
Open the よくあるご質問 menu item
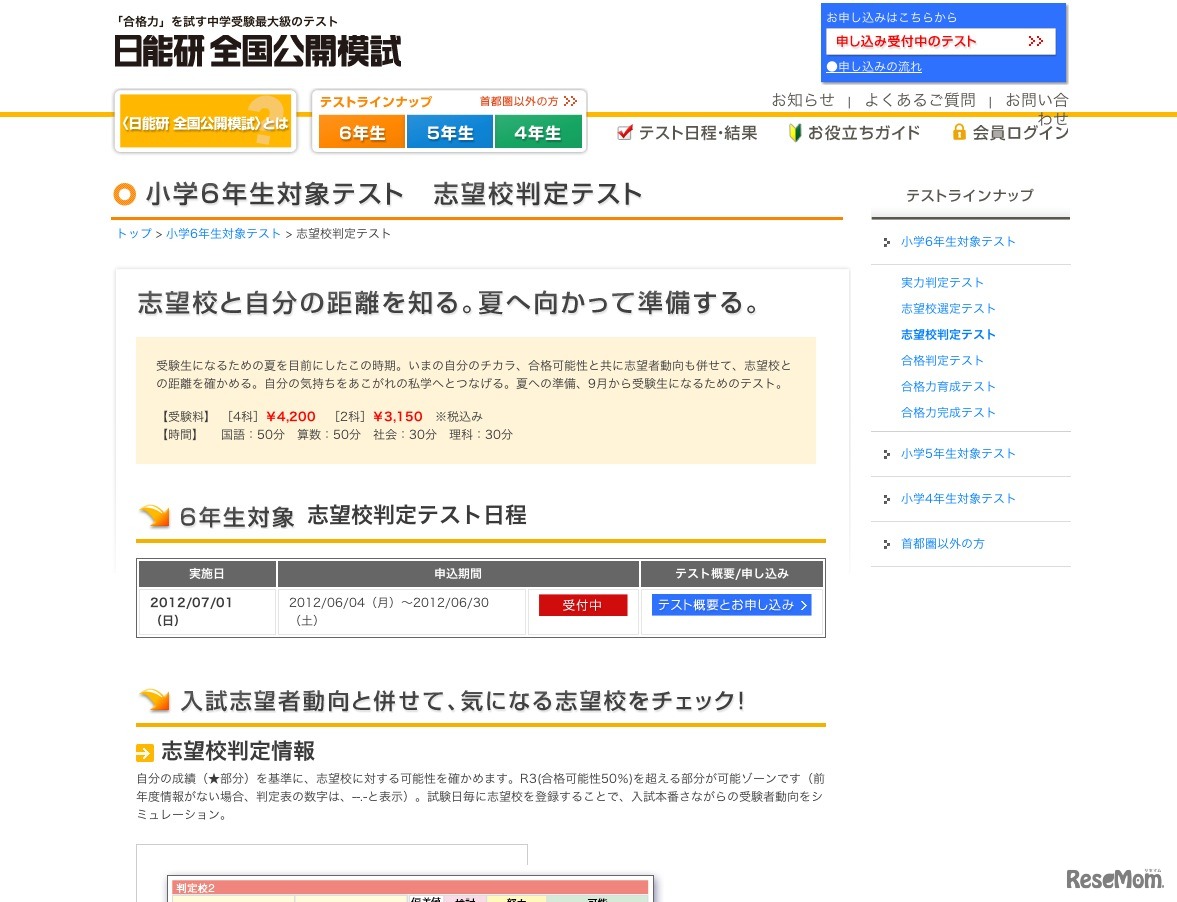pos(921,100)
